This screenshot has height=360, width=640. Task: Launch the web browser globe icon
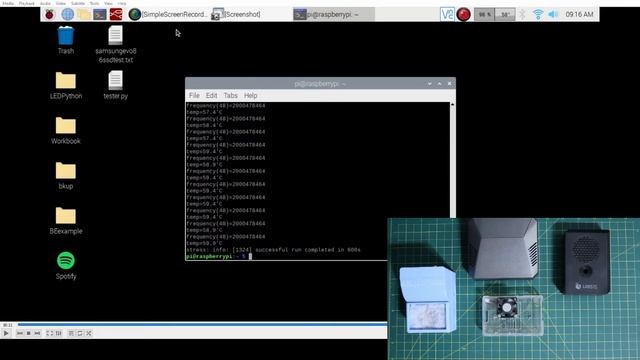click(67, 14)
